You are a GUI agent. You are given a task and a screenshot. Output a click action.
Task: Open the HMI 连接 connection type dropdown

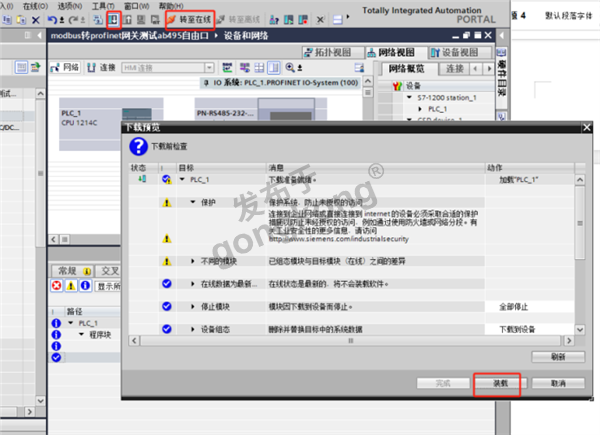tap(209, 68)
